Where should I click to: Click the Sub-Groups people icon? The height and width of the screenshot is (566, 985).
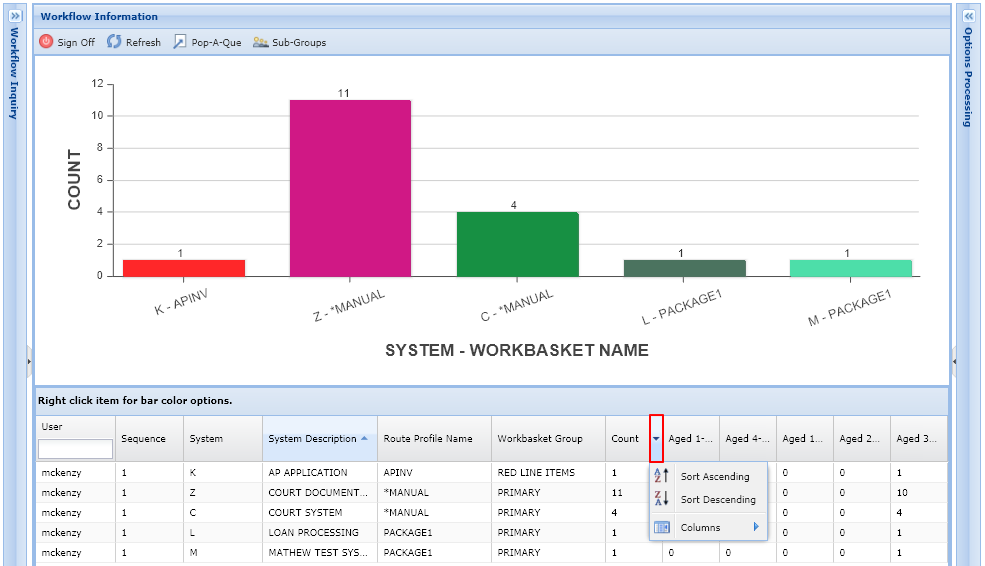(x=261, y=42)
